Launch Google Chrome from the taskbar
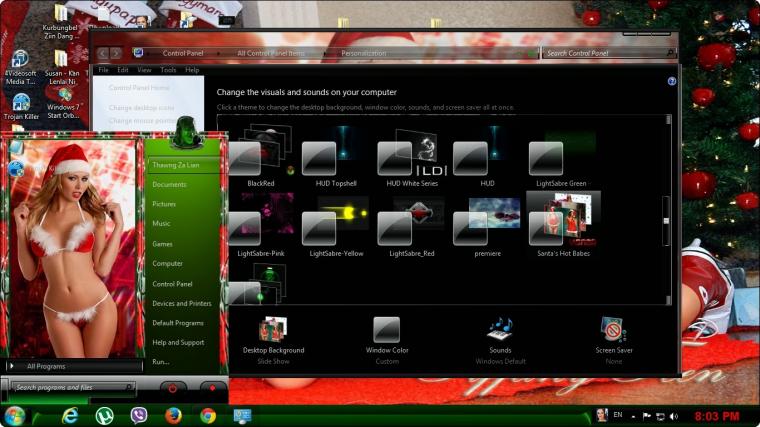 [x=208, y=416]
